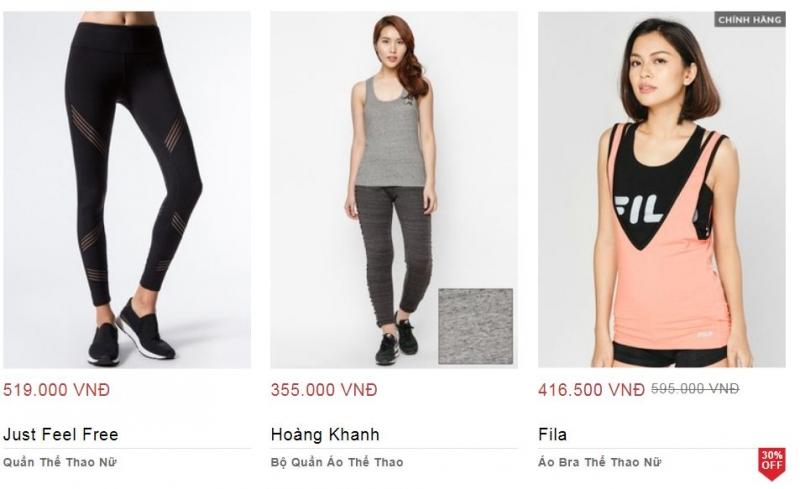
Task: Click the 30% OFF discount badge
Action: pyautogui.click(x=772, y=463)
